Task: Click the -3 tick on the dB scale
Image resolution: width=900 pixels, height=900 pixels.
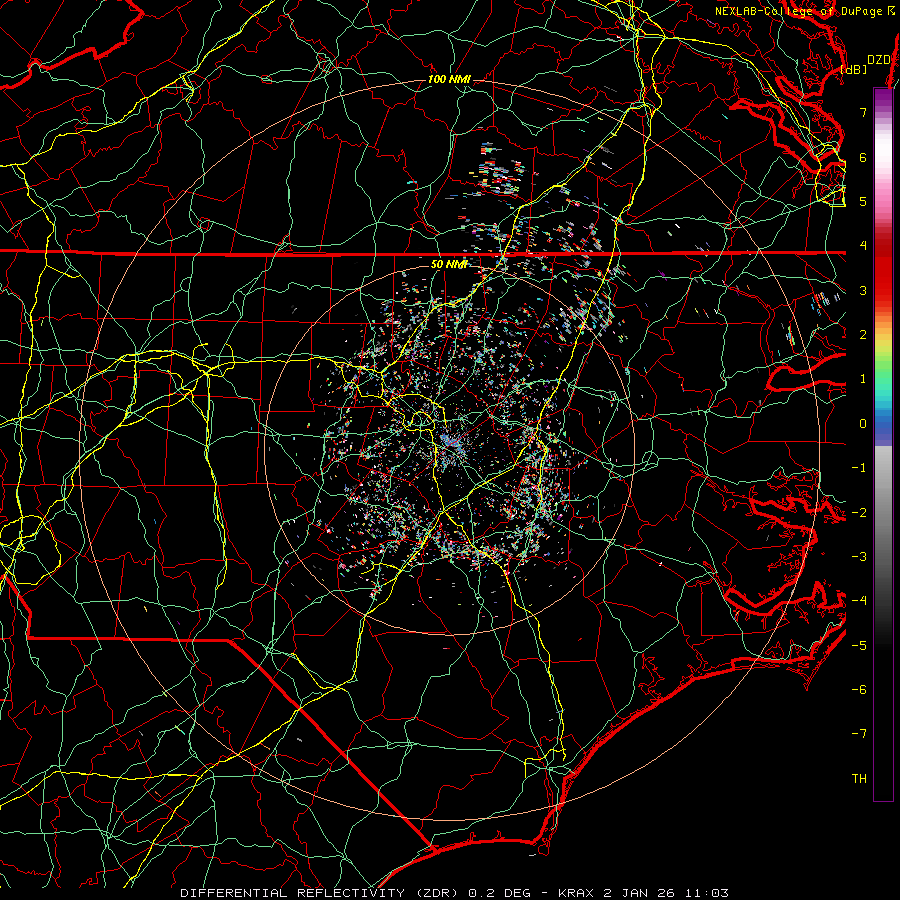Action: tap(859, 557)
